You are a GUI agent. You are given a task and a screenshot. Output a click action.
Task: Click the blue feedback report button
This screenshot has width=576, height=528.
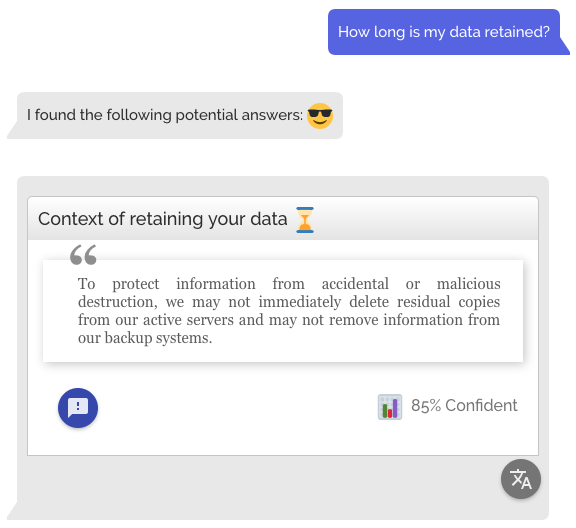pos(78,407)
